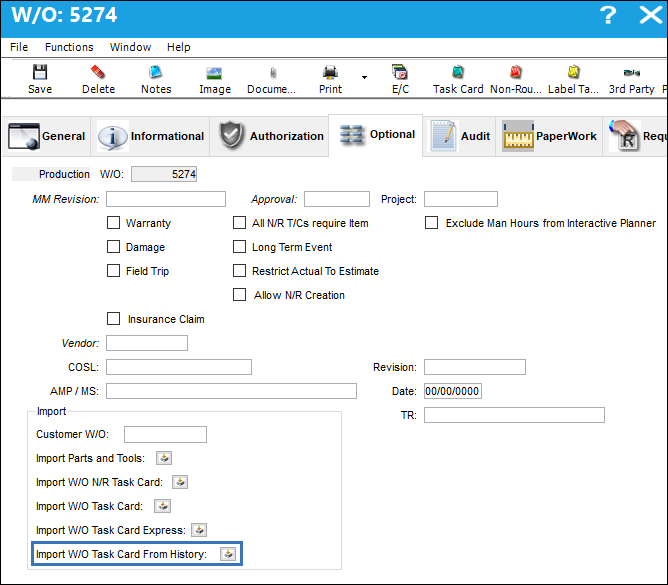Screen dimensions: 668x585
Task: Enable the Warranty checkbox
Action: 113,223
